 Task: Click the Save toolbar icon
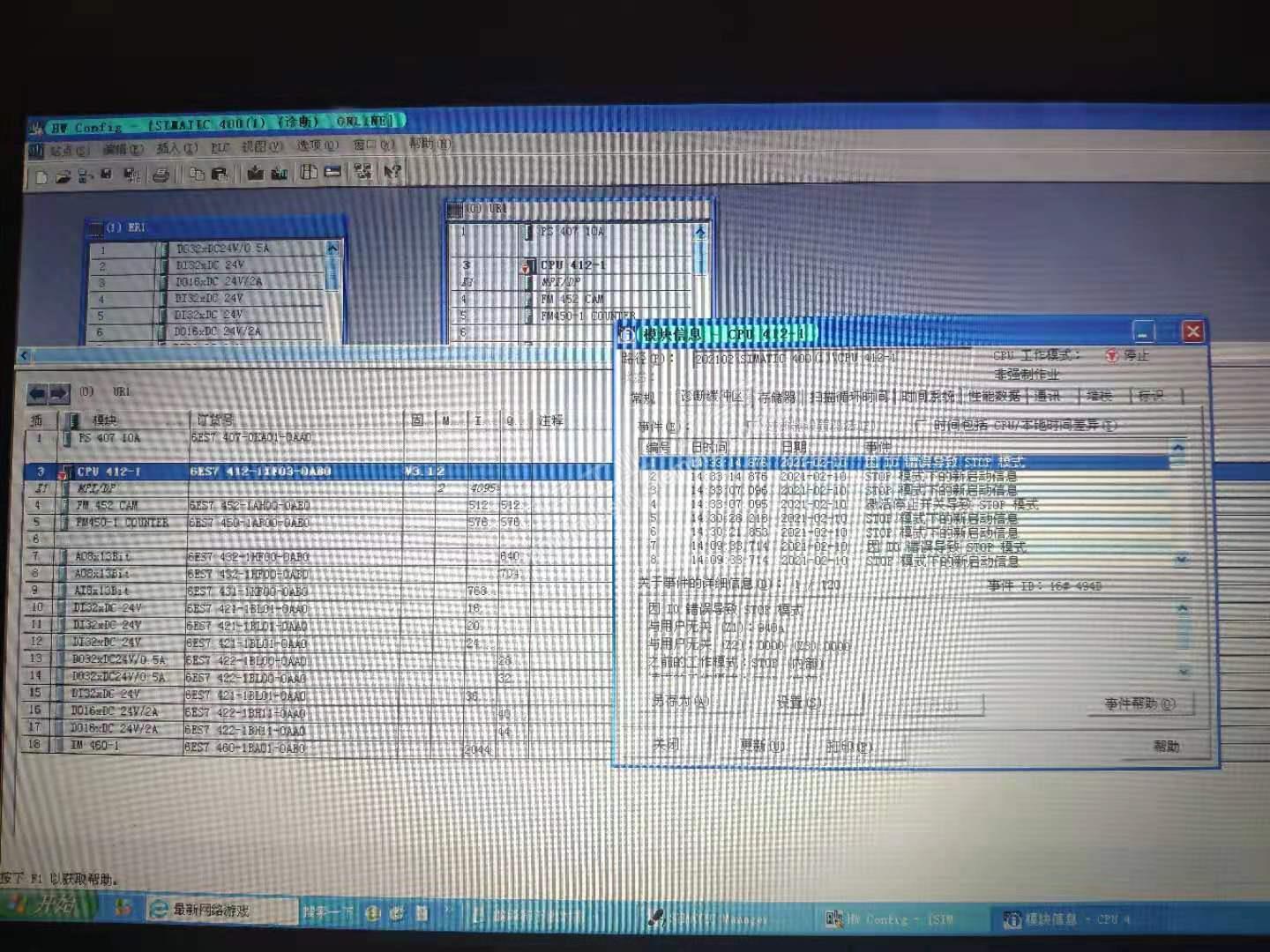(x=107, y=175)
